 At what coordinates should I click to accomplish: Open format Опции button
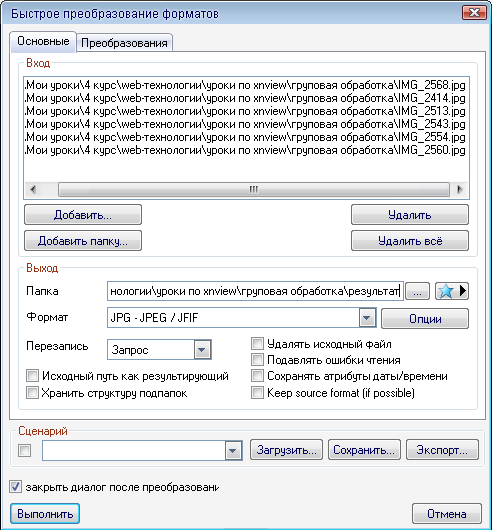click(x=425, y=318)
